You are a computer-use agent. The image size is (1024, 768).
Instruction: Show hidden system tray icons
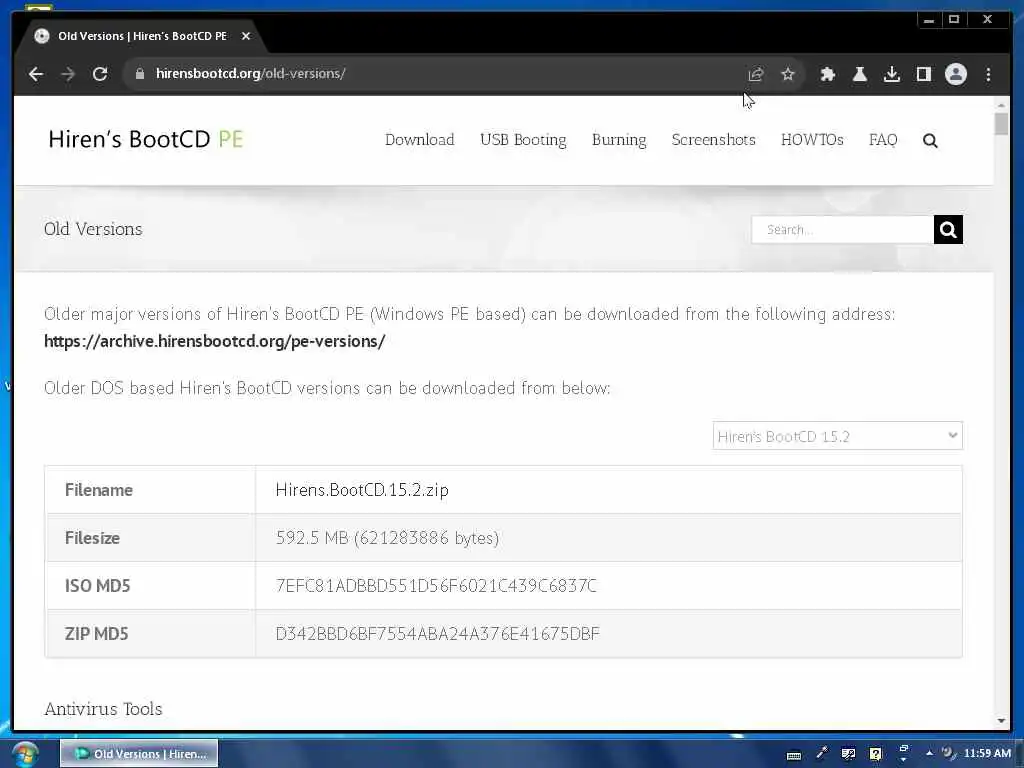click(x=929, y=754)
